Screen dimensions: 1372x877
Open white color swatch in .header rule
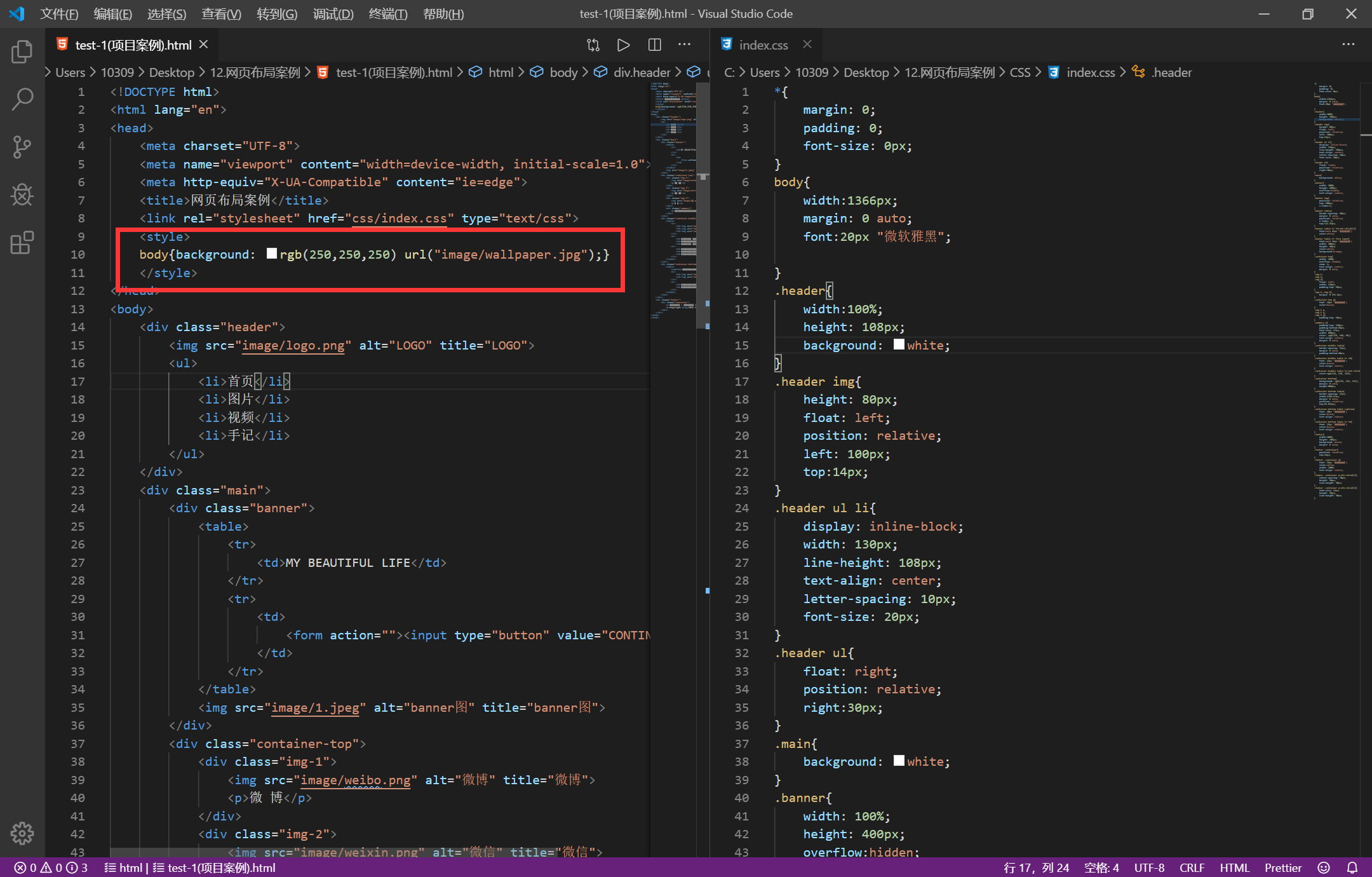pos(898,344)
